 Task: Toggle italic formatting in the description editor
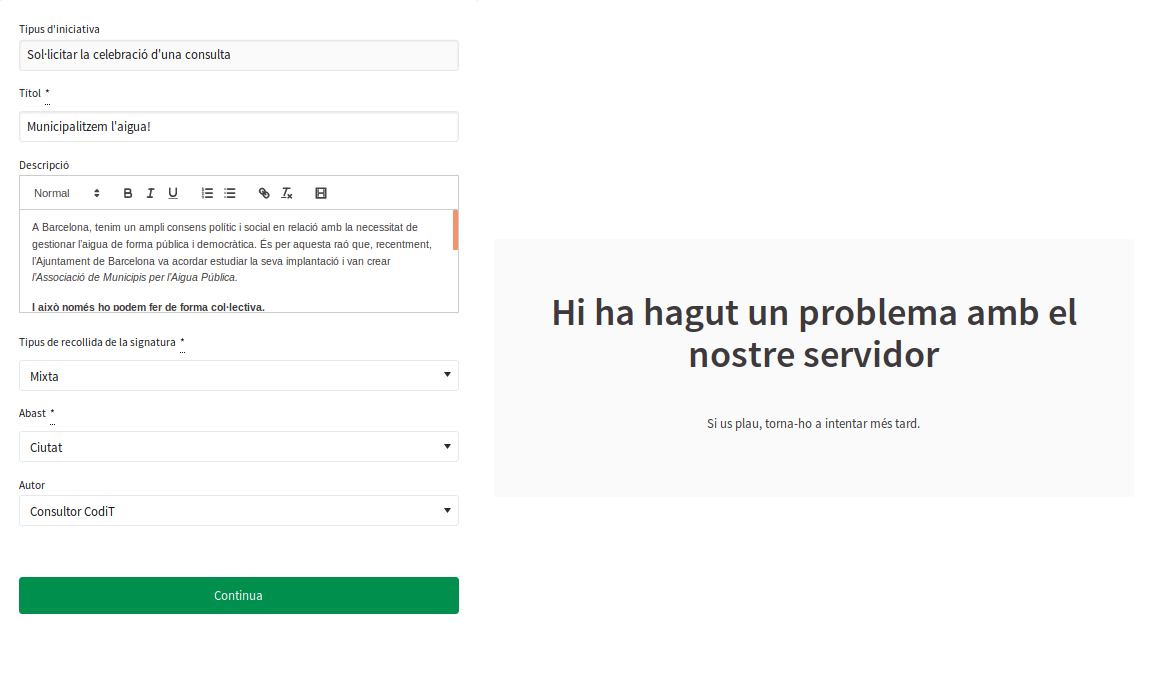(150, 193)
